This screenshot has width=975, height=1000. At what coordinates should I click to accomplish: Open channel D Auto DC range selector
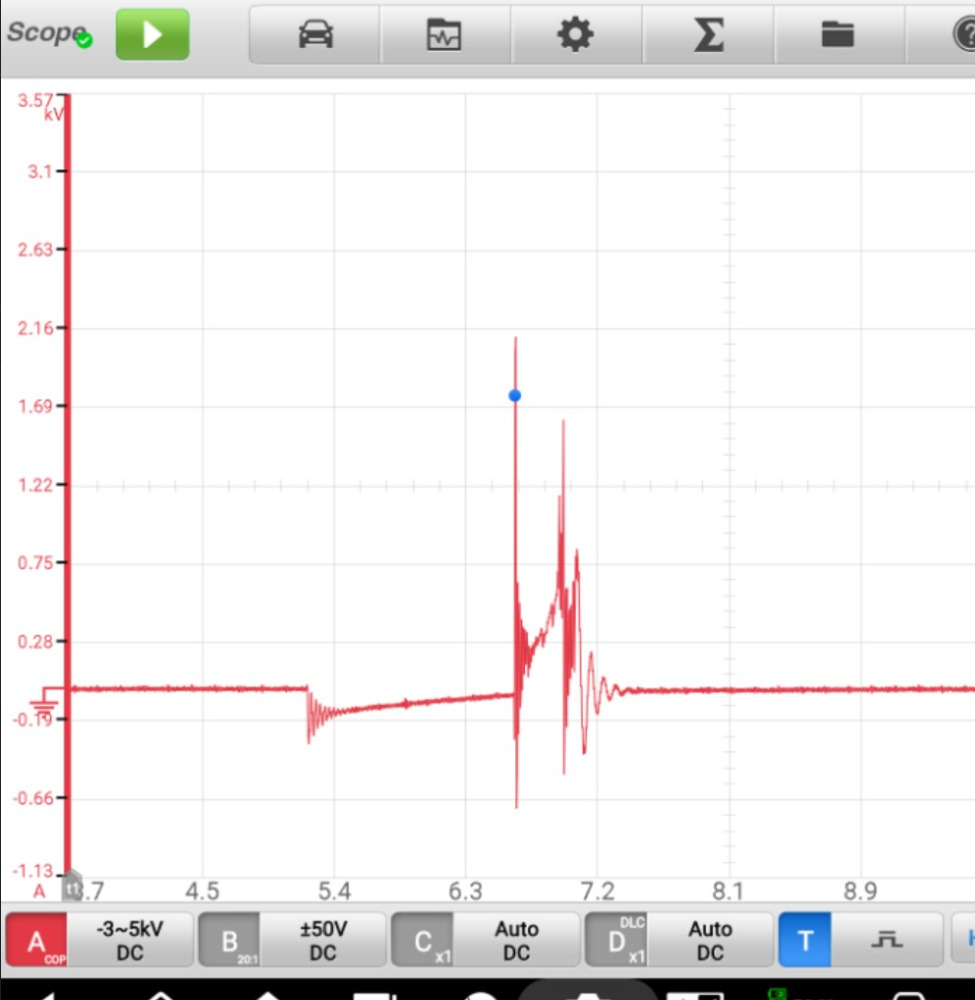click(x=710, y=940)
